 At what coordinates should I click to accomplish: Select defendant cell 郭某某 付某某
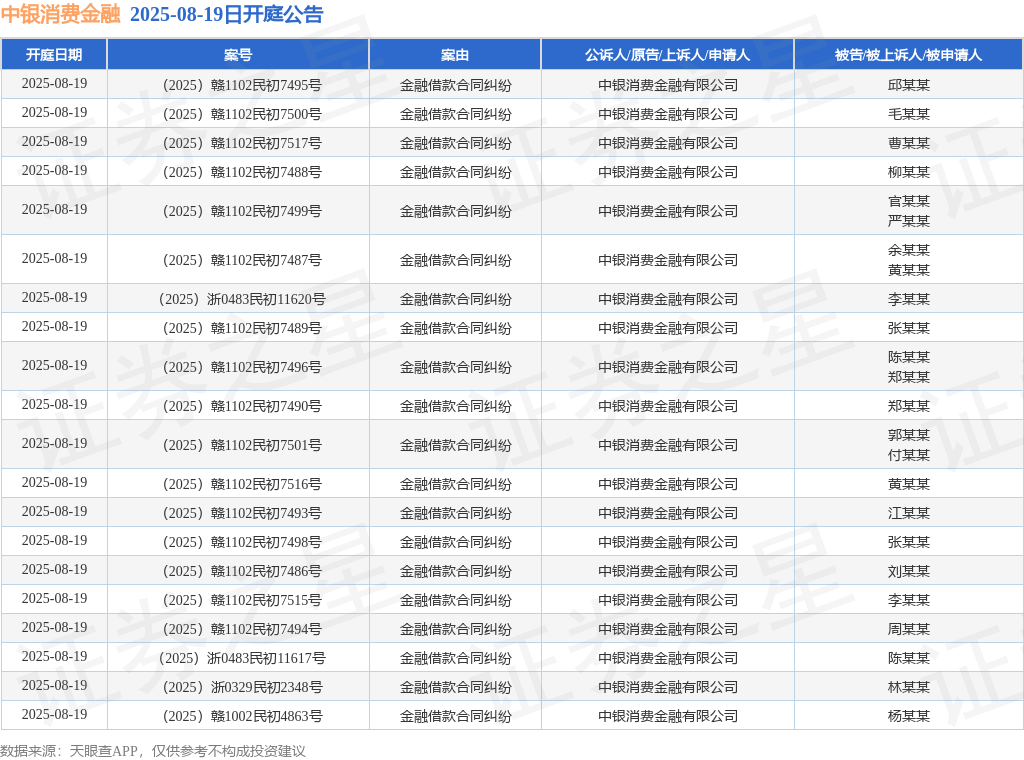click(x=908, y=445)
